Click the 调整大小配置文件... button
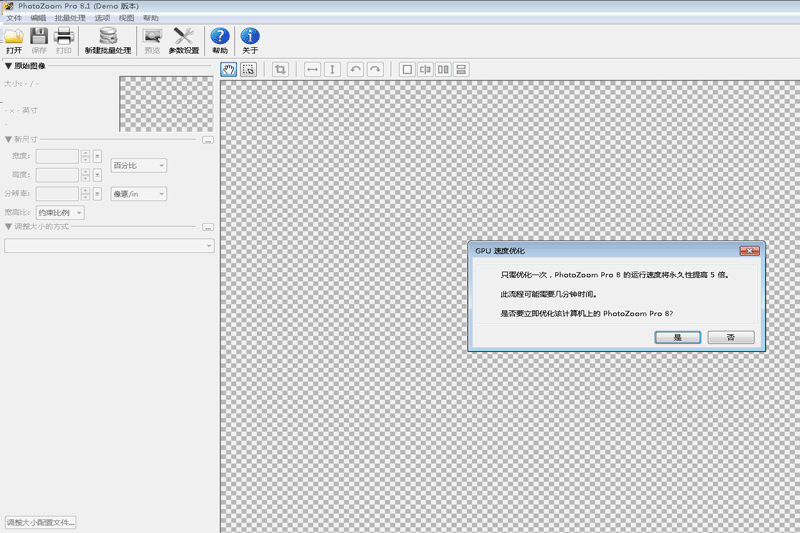This screenshot has width=800, height=533. coord(41,522)
